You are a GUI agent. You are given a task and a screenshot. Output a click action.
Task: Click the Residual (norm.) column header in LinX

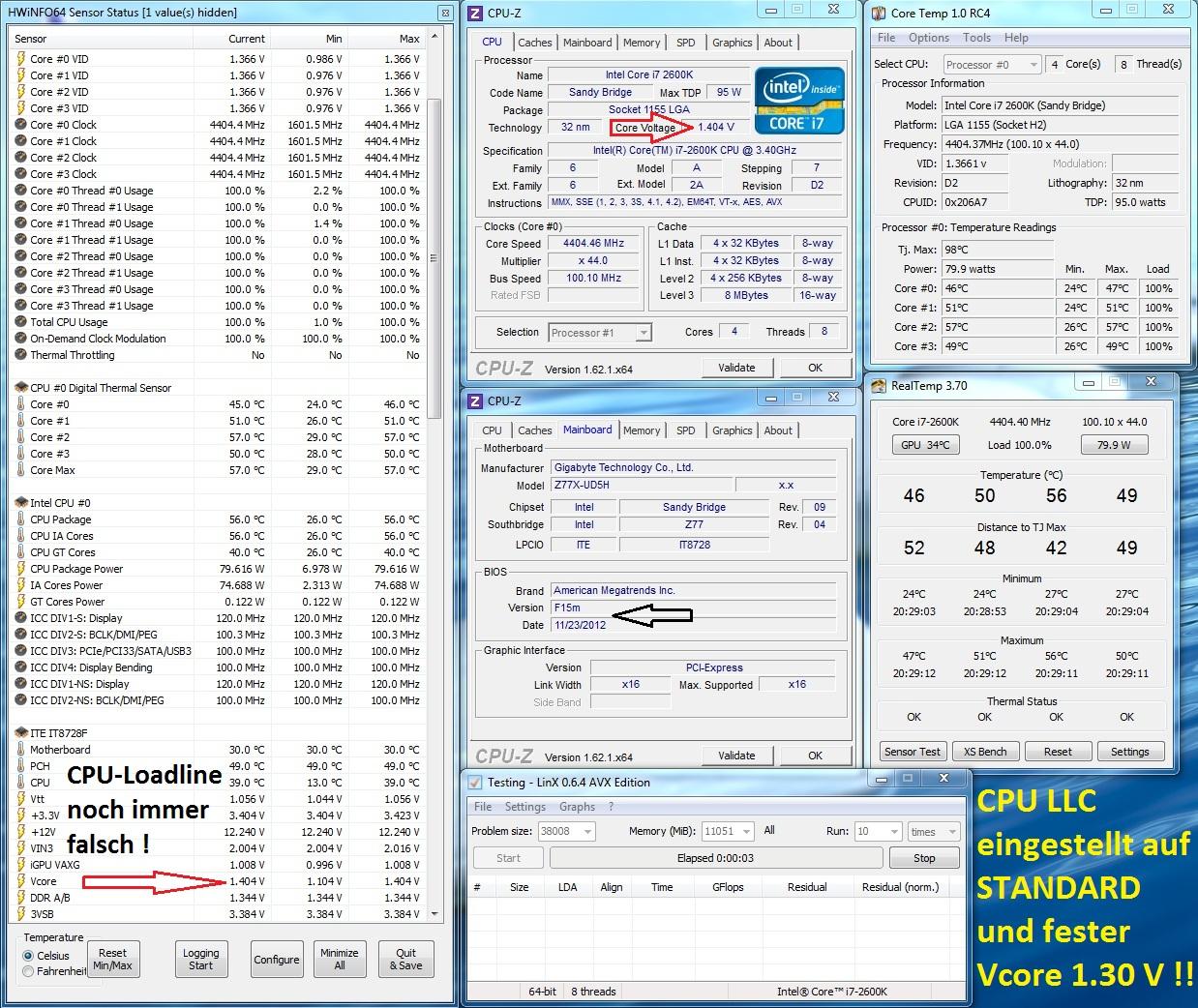(901, 886)
